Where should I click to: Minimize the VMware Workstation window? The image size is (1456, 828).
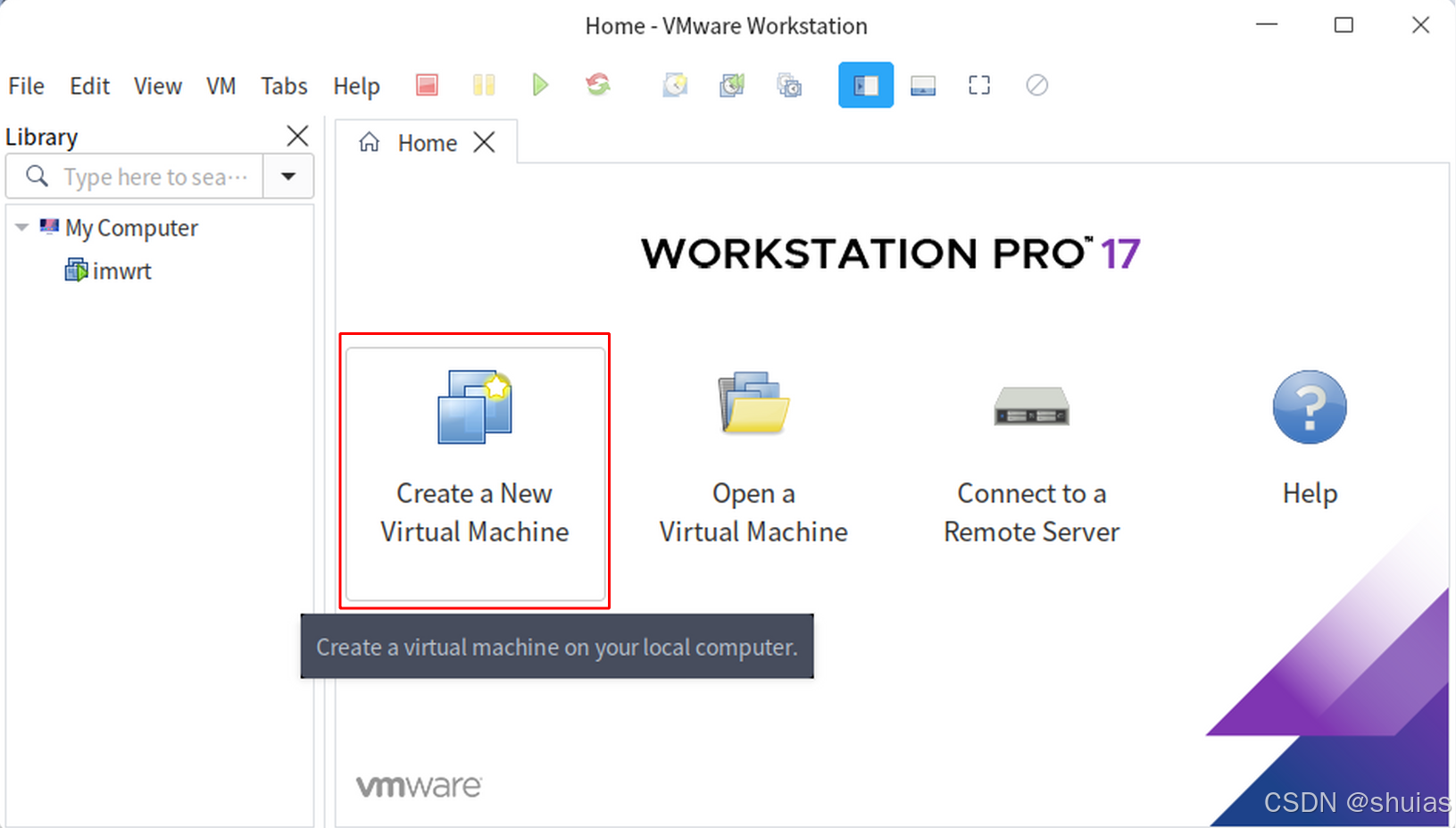click(x=1267, y=24)
